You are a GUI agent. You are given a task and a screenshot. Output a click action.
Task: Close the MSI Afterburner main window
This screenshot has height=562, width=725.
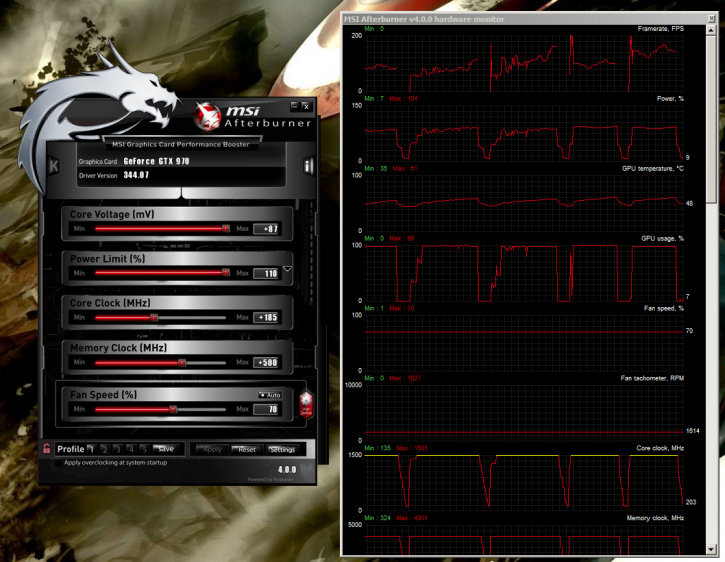(x=306, y=106)
